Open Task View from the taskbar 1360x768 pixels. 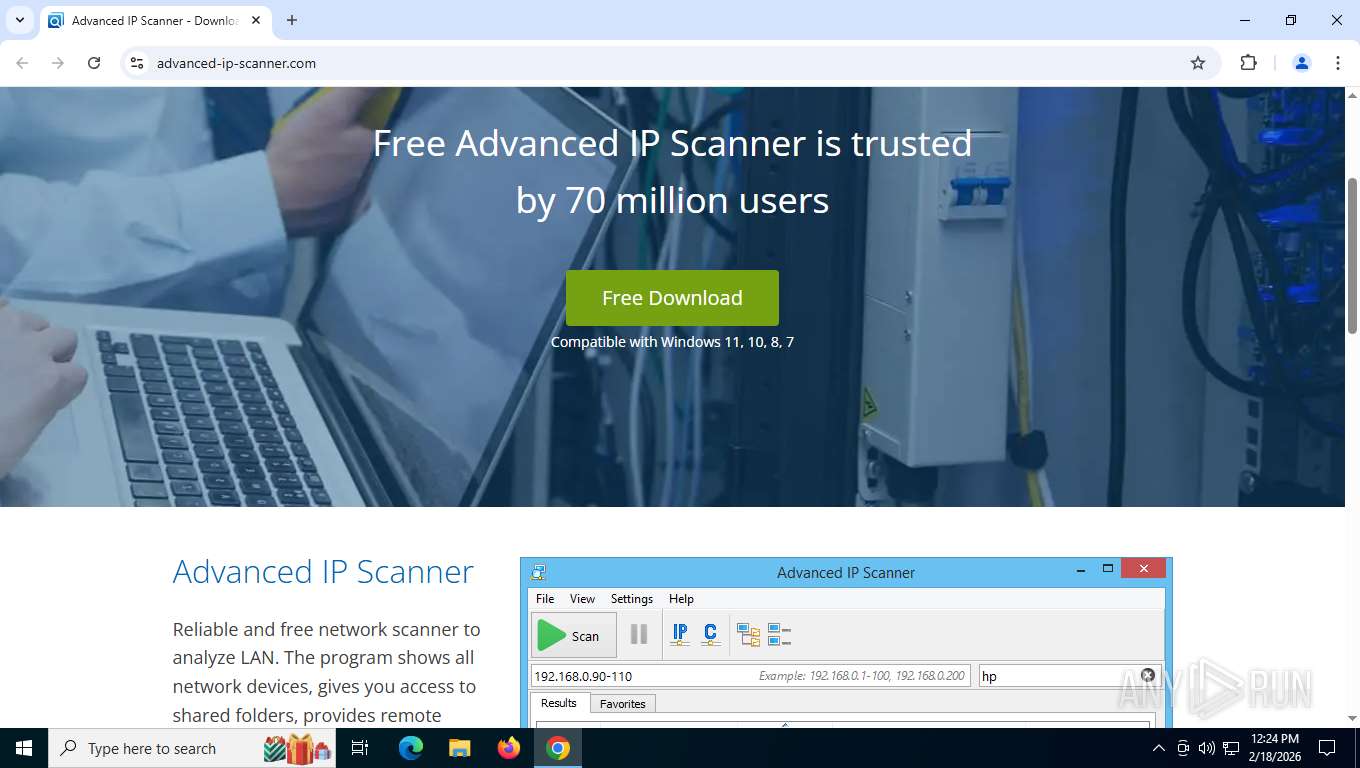click(x=360, y=748)
